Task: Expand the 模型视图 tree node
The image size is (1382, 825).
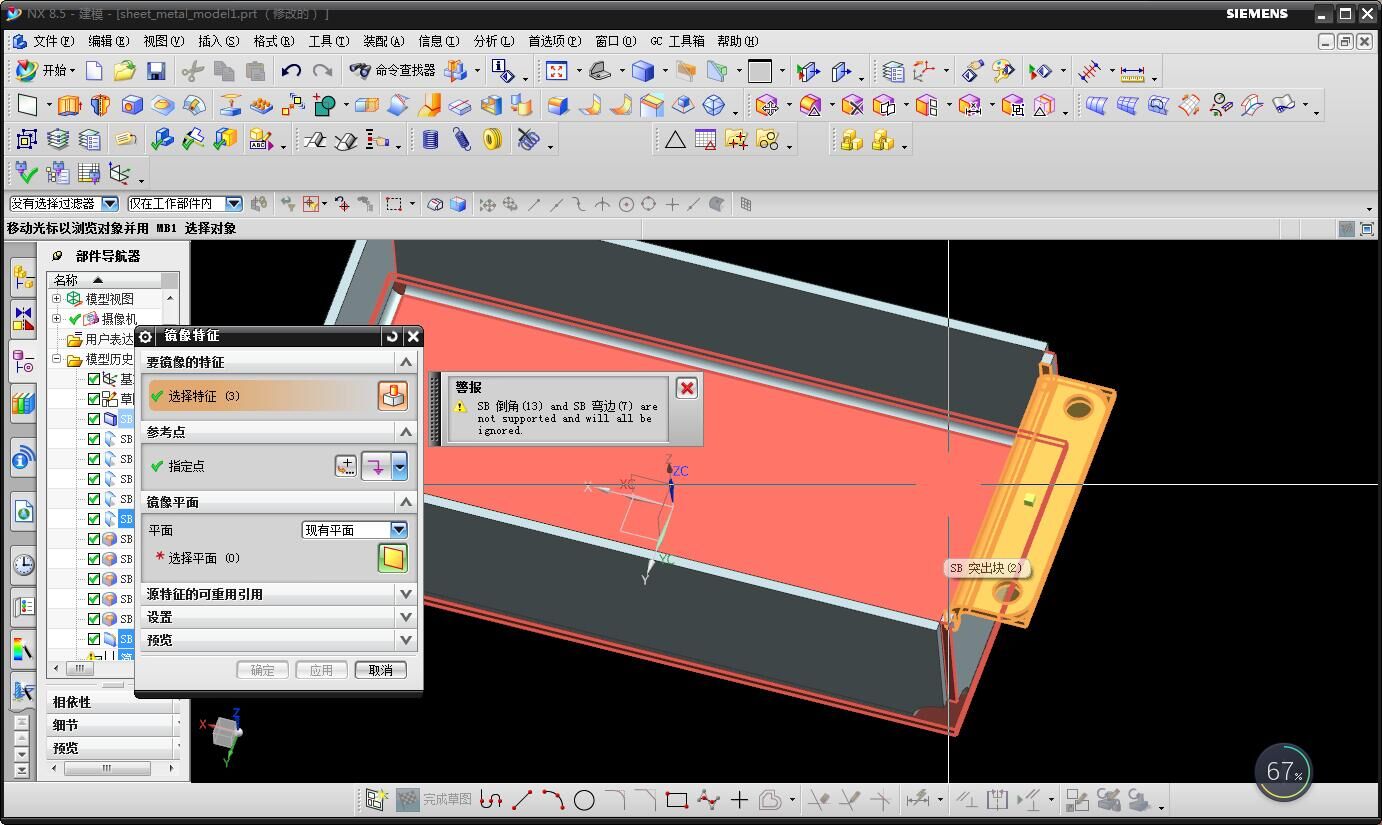Action: [57, 299]
